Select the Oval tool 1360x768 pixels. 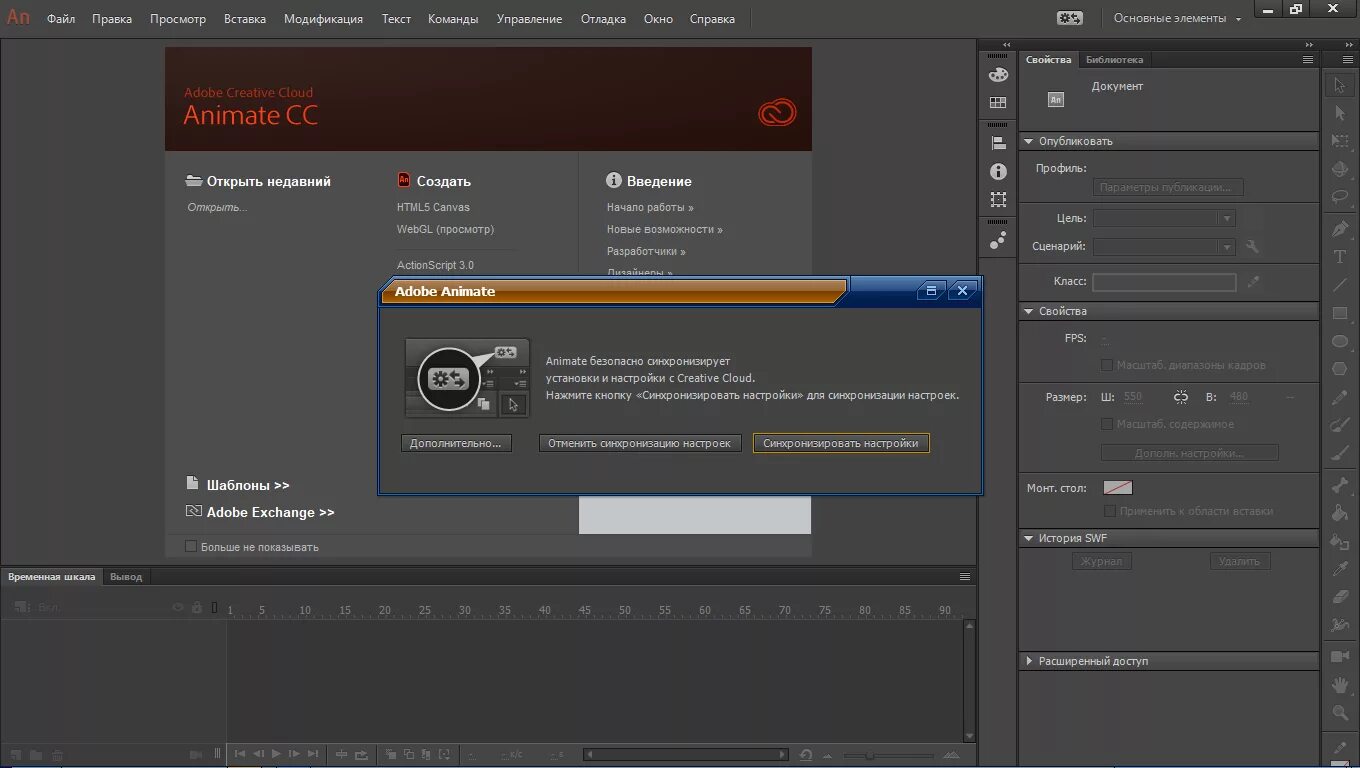coord(1340,341)
